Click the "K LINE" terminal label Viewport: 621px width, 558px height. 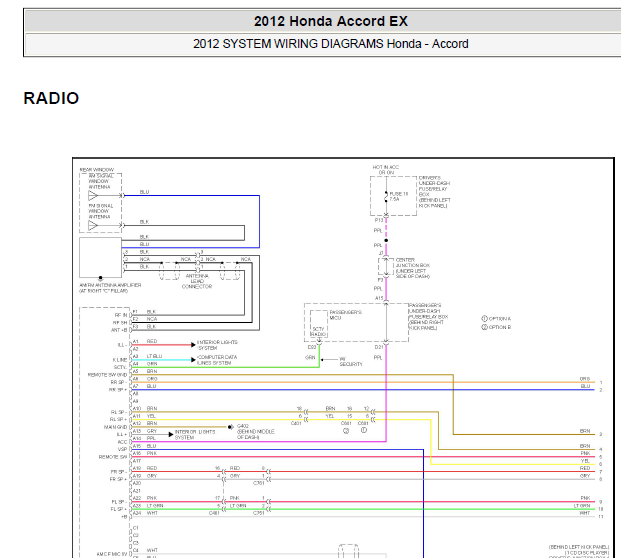click(x=120, y=360)
